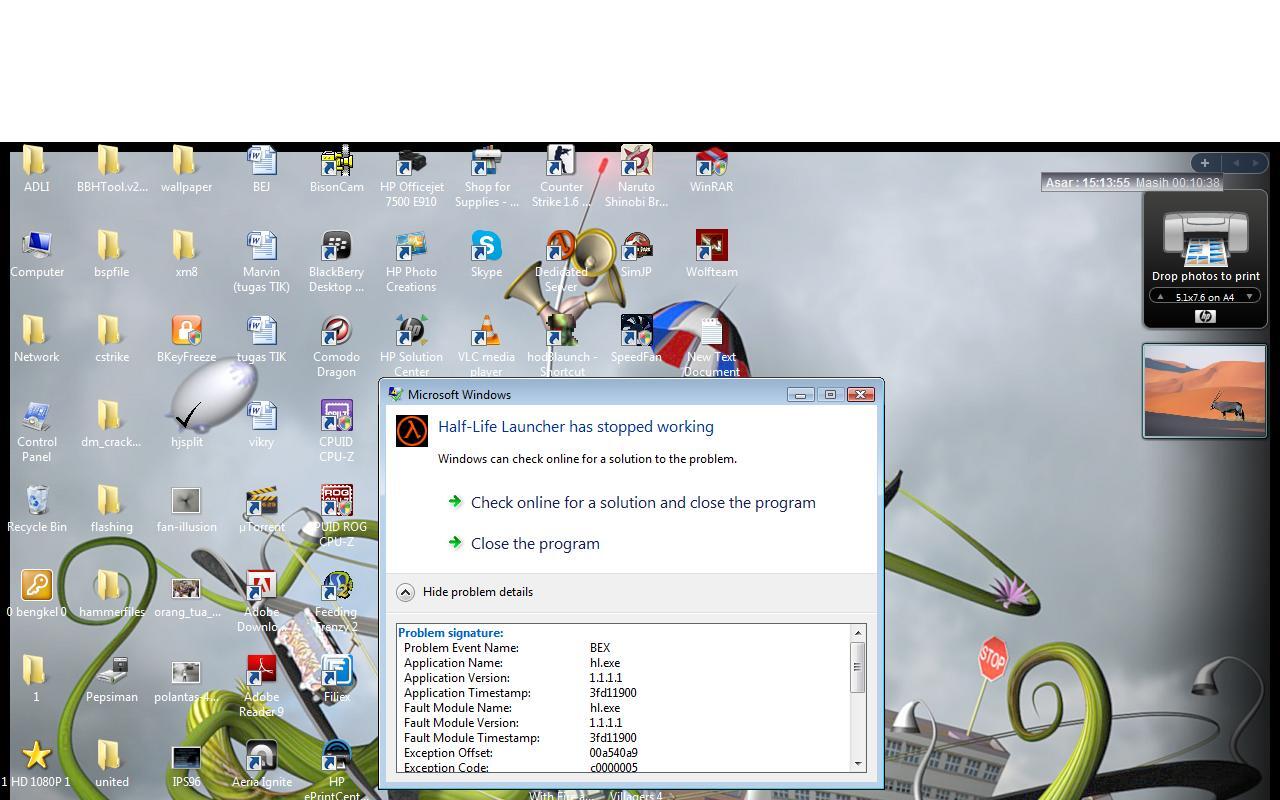Viewport: 1280px width, 800px height.
Task: Go to next sidebar gadgets page
Action: (x=1256, y=163)
